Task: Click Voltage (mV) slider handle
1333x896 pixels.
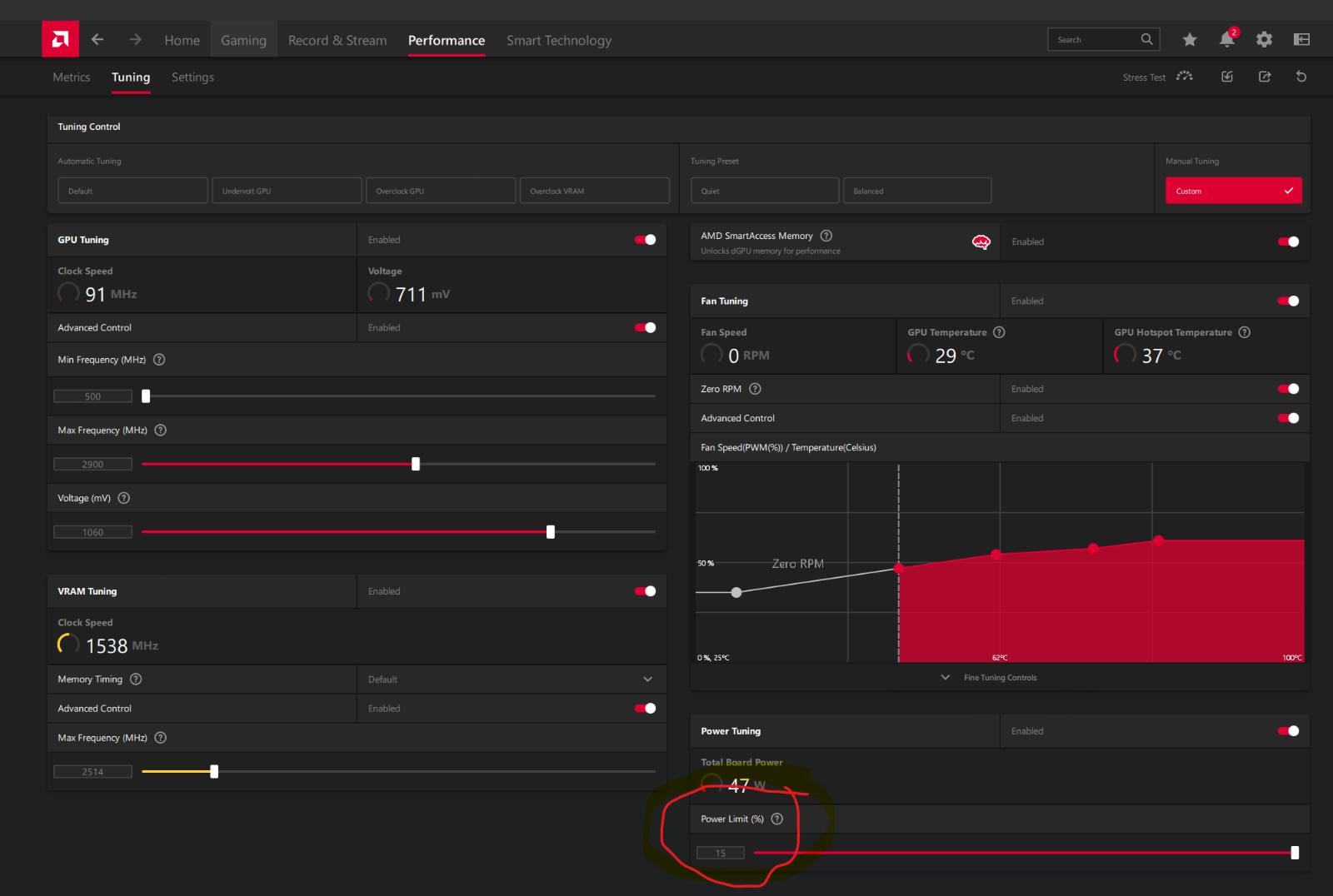Action: (x=551, y=532)
